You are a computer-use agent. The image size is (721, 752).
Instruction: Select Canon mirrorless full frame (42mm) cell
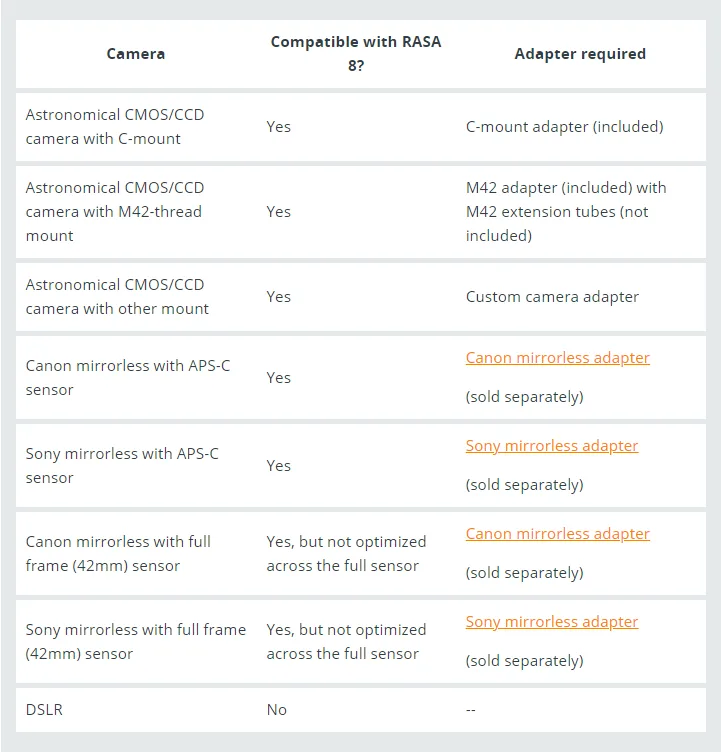coord(118,554)
